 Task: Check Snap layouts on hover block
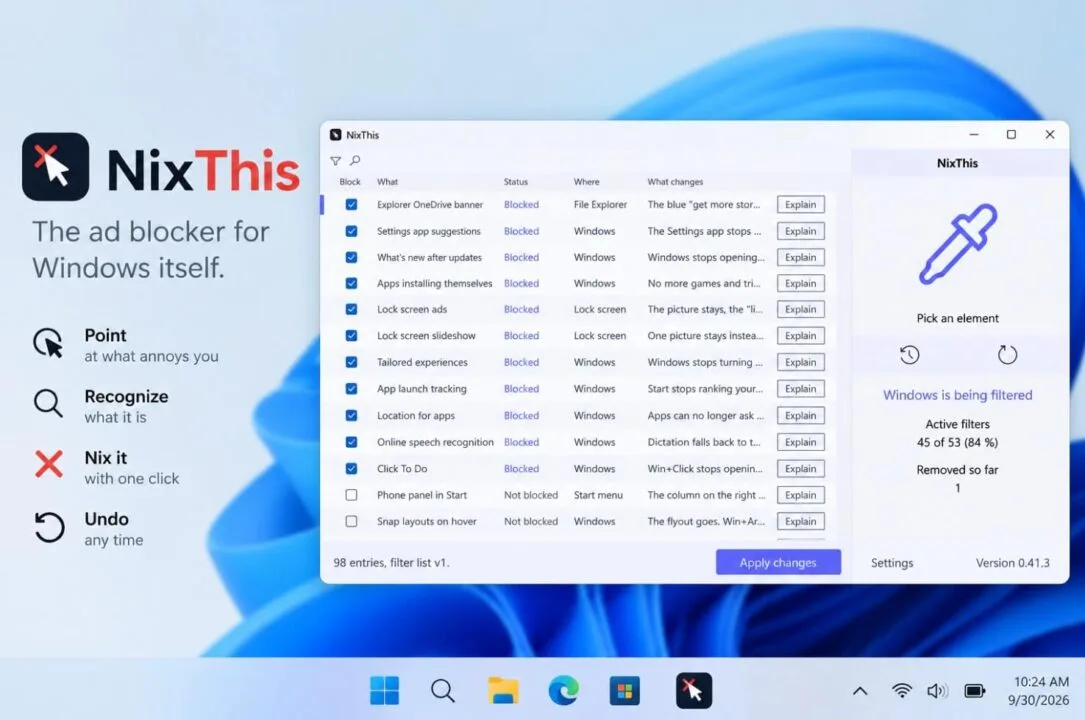coord(352,521)
